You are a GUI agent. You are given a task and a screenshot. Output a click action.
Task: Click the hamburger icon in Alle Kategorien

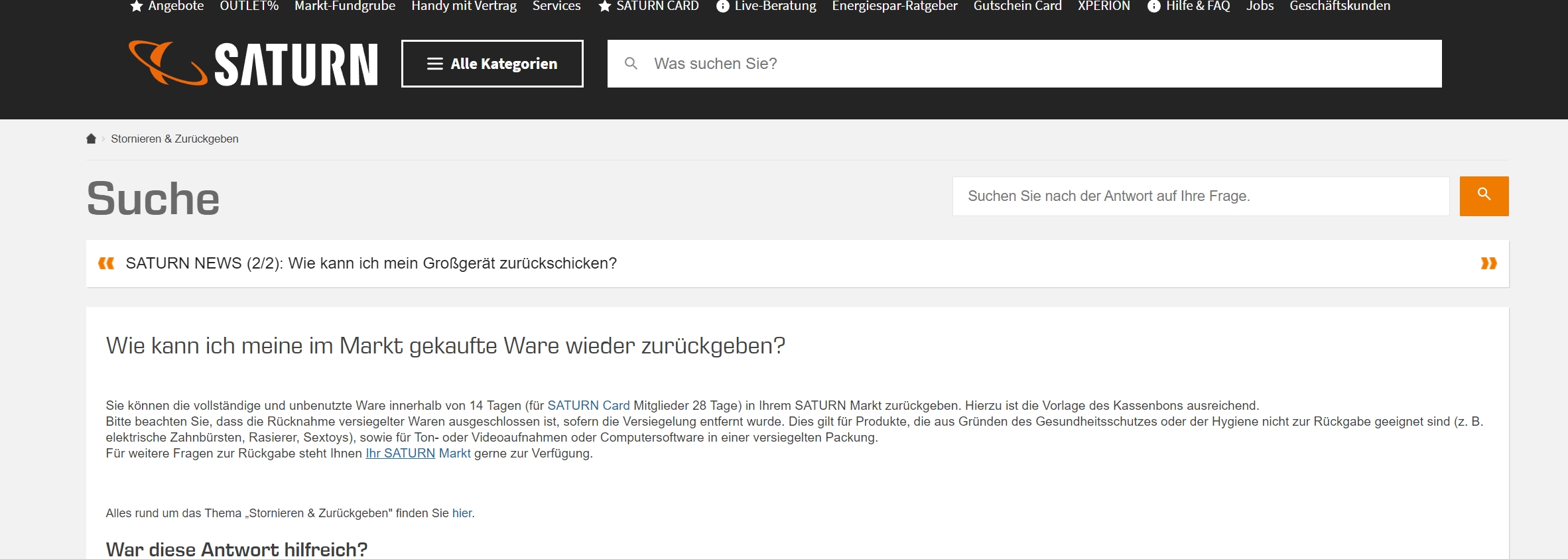tap(435, 64)
